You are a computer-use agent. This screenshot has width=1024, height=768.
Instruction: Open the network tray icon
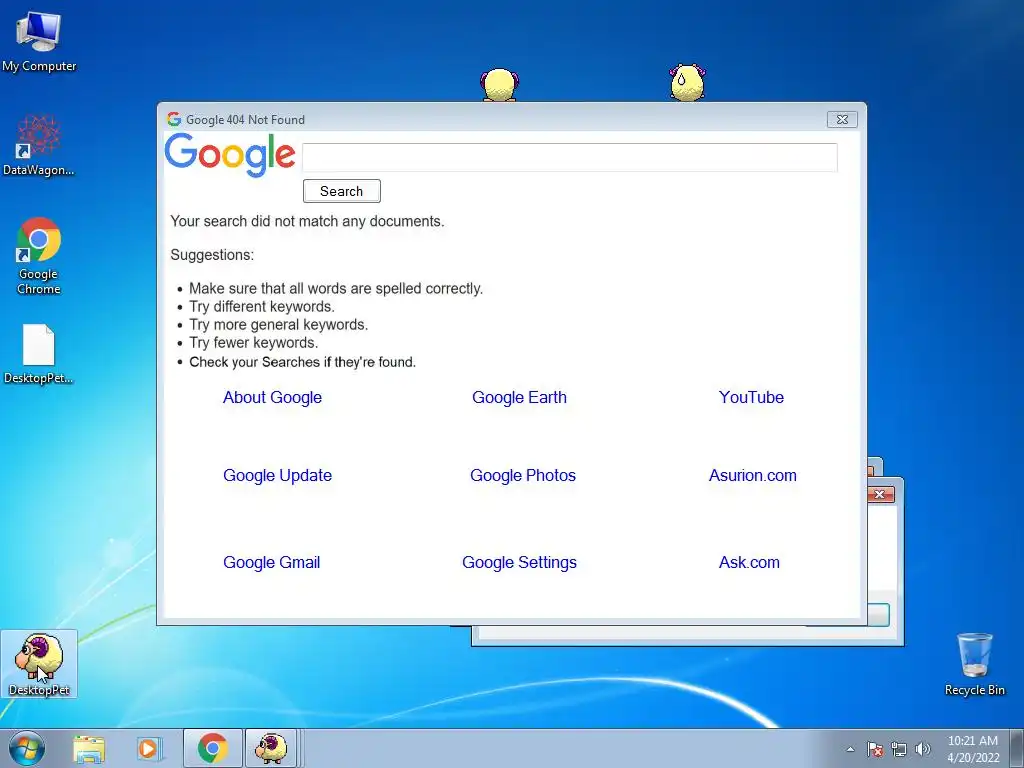coord(899,749)
